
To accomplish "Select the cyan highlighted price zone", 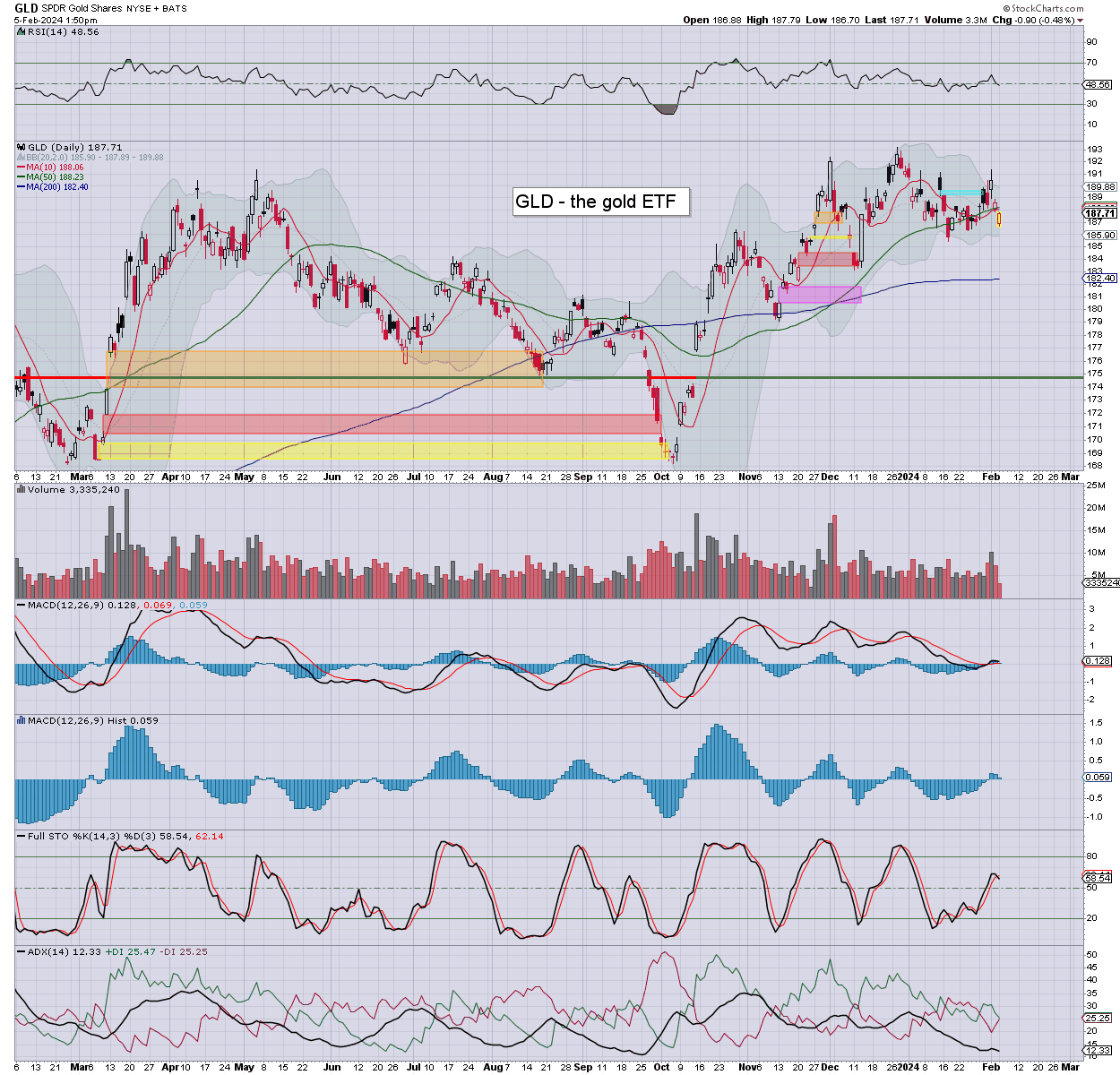I will pyautogui.click(x=961, y=193).
